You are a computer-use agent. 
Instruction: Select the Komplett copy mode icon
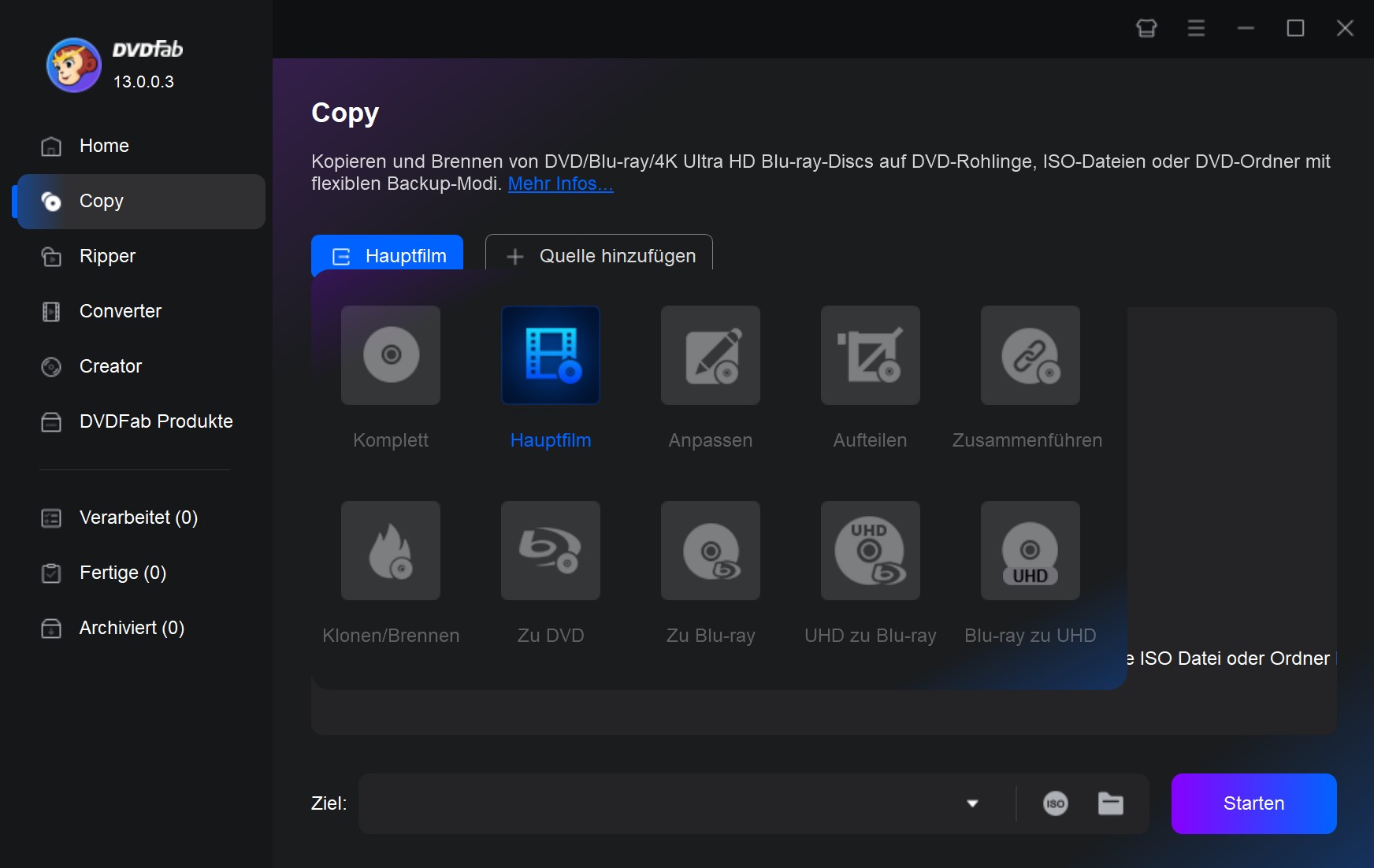(391, 355)
